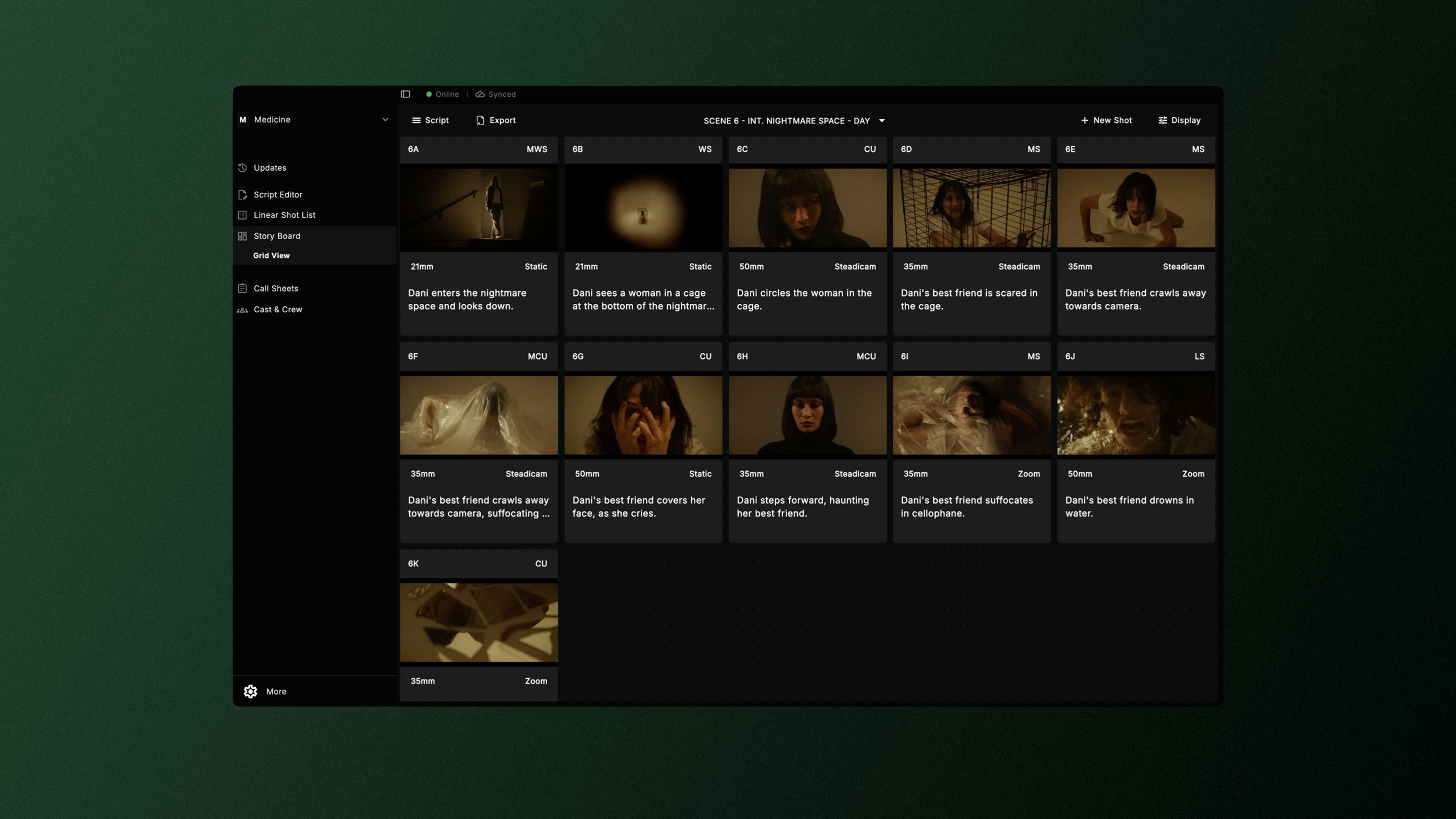The width and height of the screenshot is (1456, 819).
Task: Click the More label at bottom
Action: tap(276, 692)
